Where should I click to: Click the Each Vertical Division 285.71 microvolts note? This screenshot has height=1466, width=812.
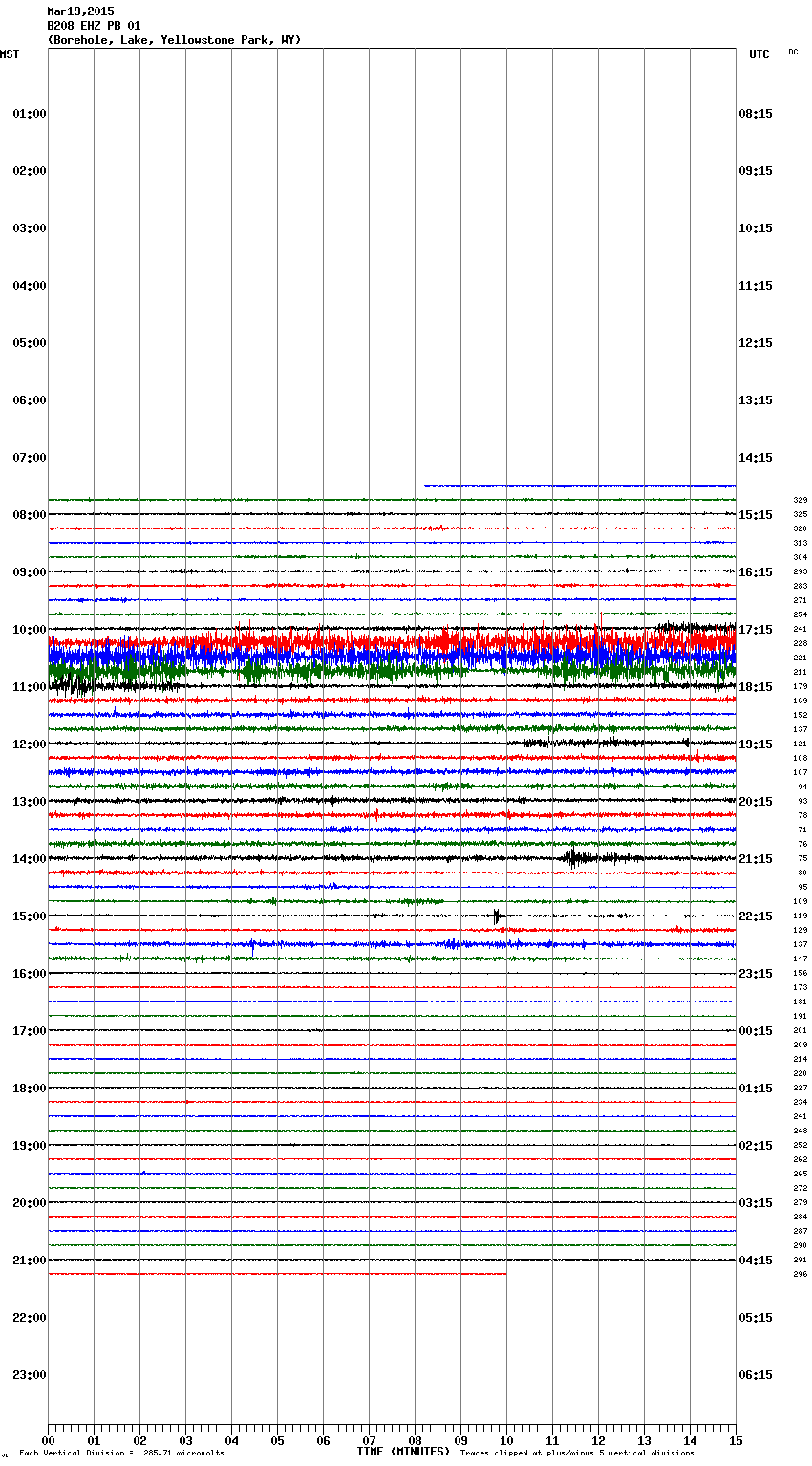121,1454
